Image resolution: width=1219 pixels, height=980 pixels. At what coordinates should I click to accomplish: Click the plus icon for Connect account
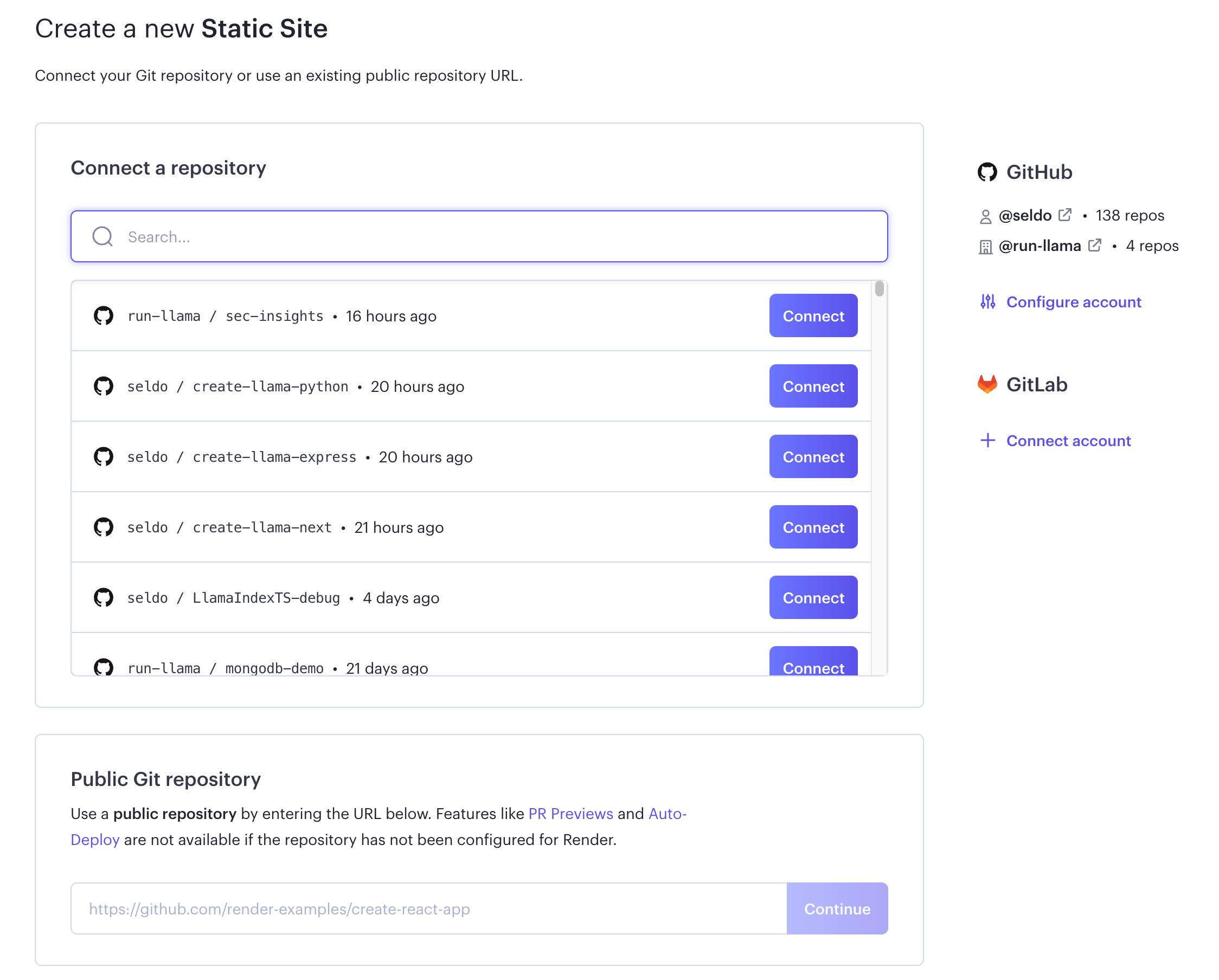[x=988, y=440]
